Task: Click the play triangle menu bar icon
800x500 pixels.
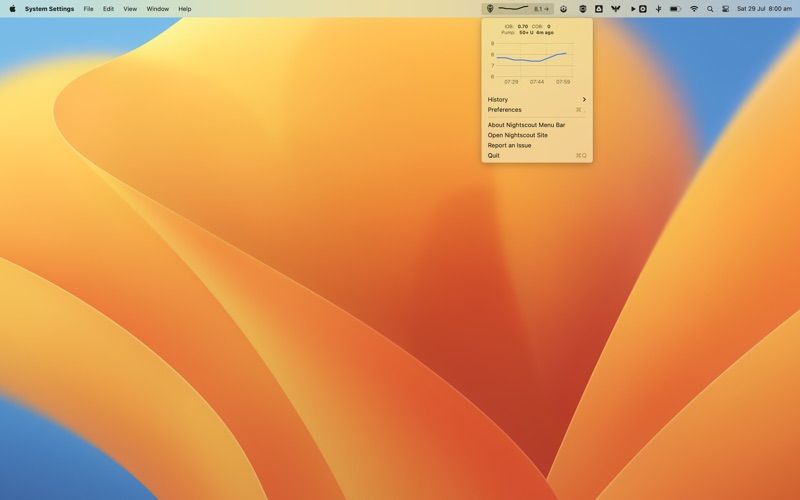Action: tap(633, 9)
